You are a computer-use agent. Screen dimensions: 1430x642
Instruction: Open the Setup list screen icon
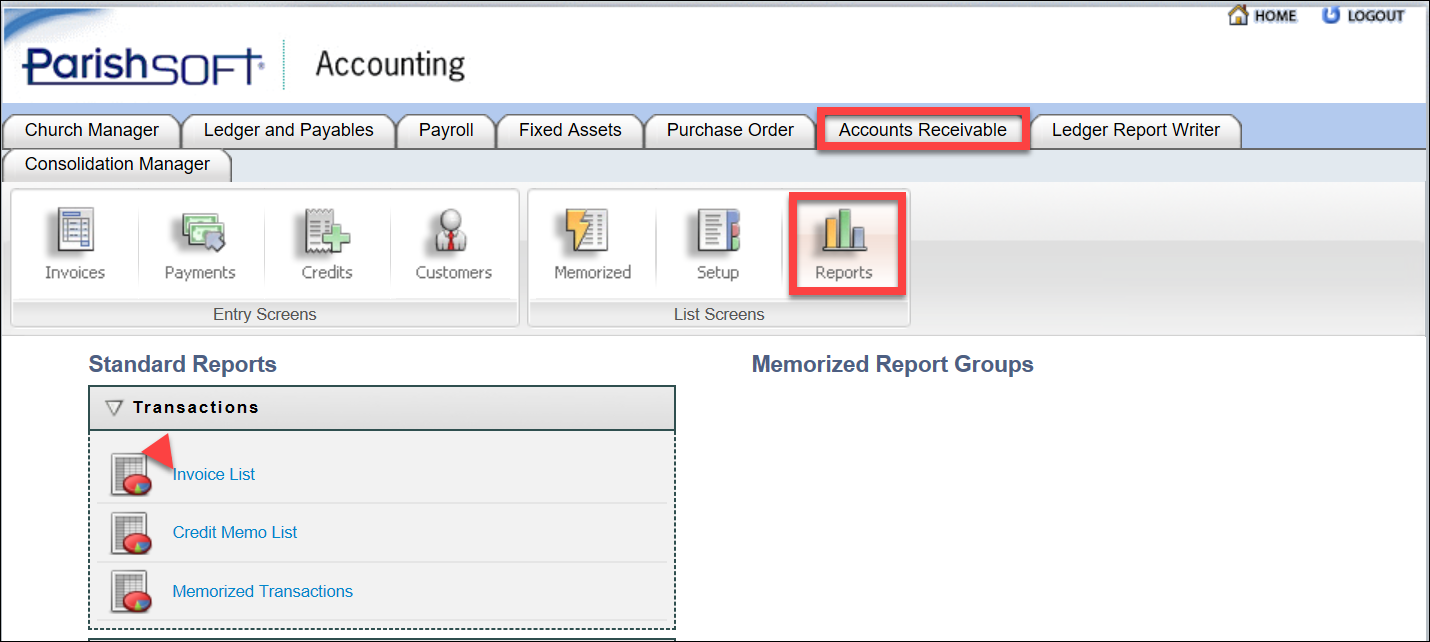718,232
